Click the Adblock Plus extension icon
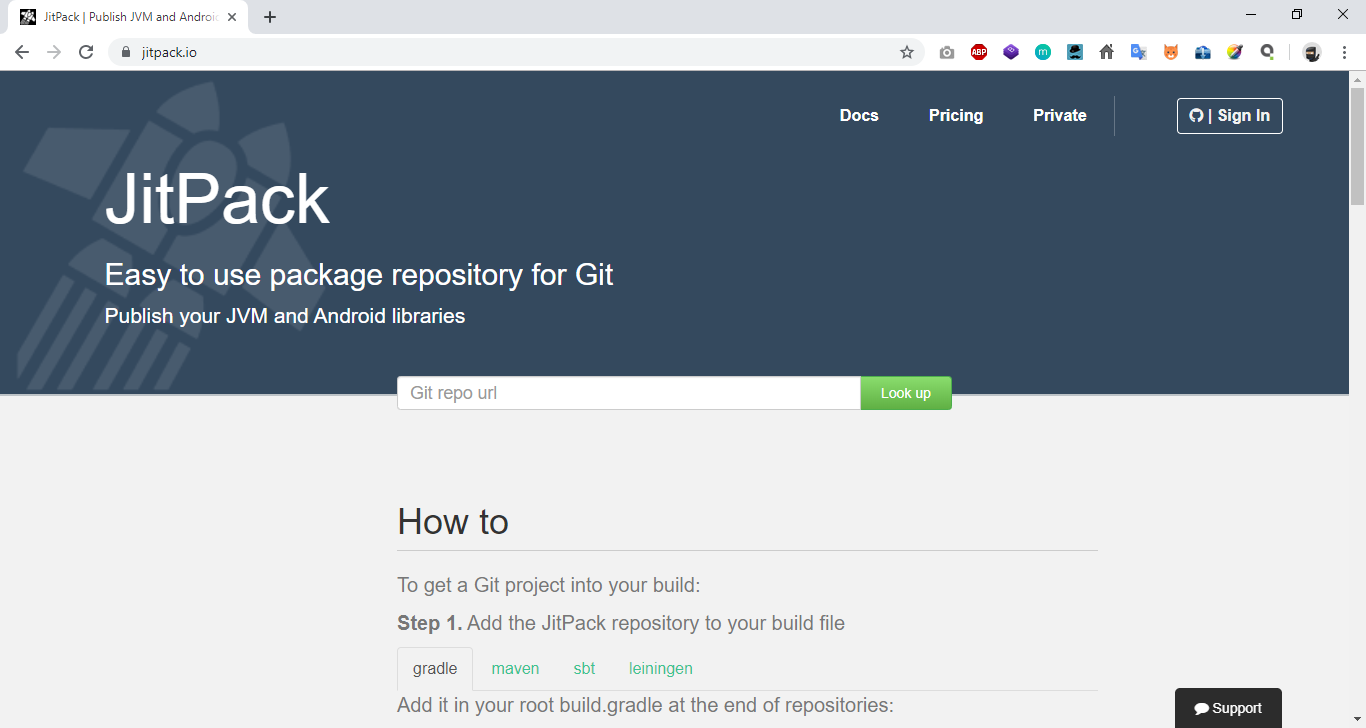This screenshot has width=1366, height=728. tap(979, 51)
